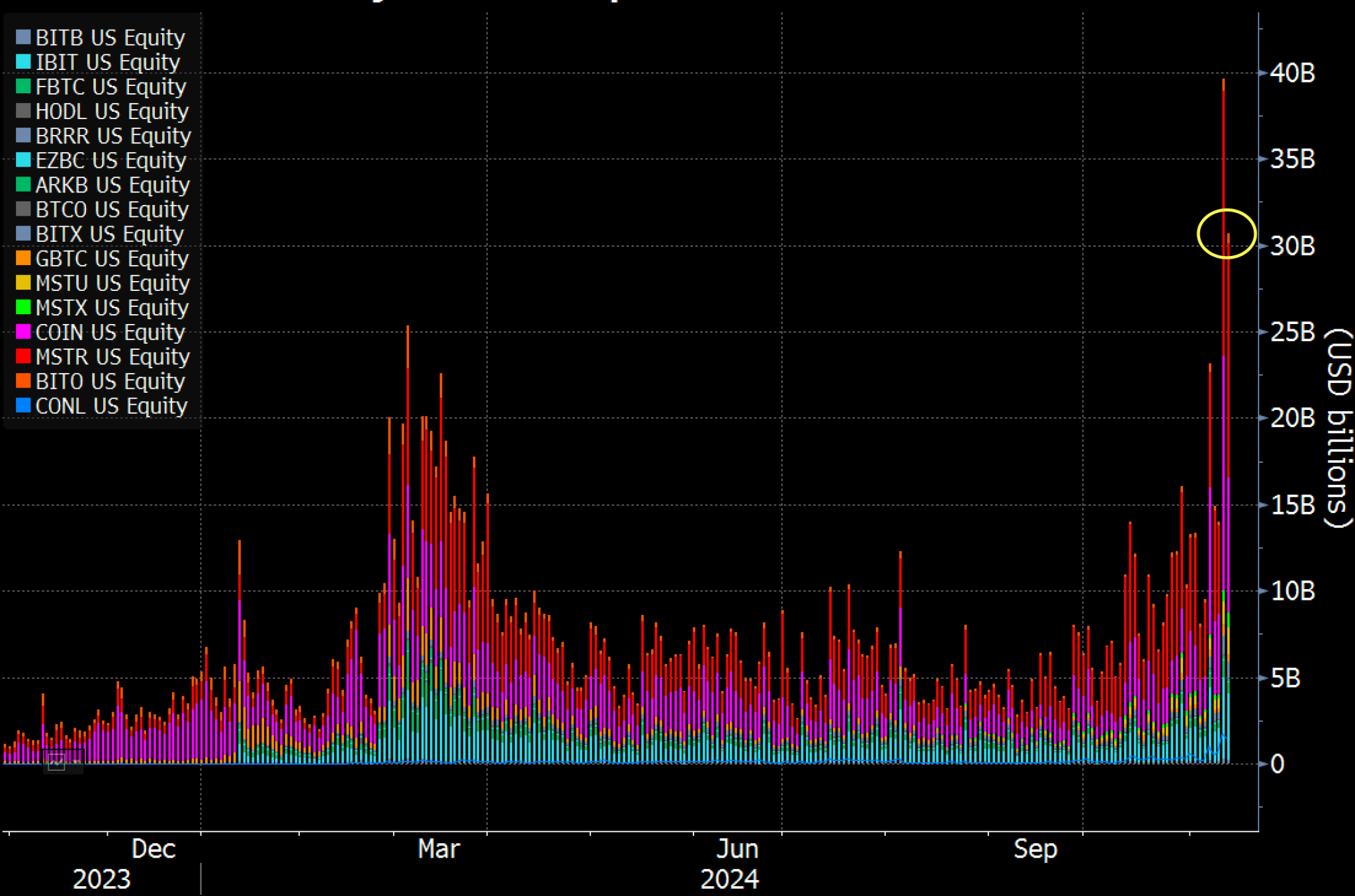Click the 'Jun' month label on time axis
Screen dimensions: 1355x896
click(738, 849)
